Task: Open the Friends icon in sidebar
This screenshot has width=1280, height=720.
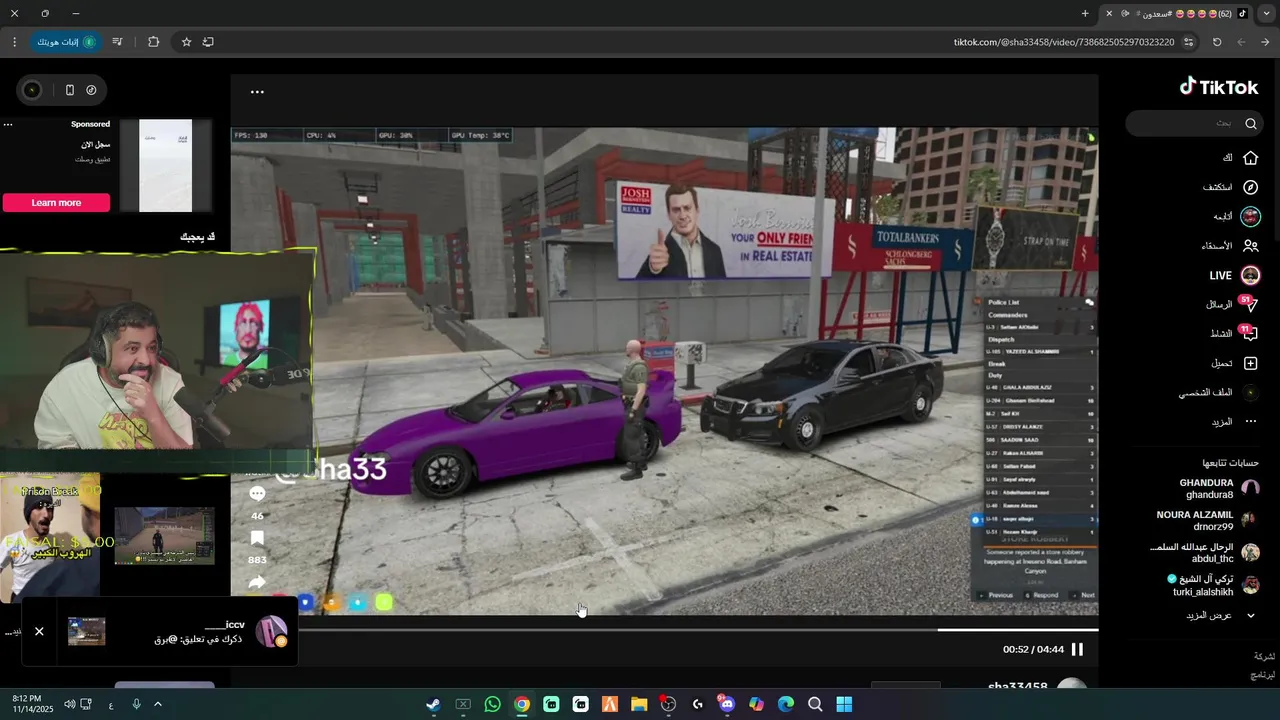Action: (1250, 246)
